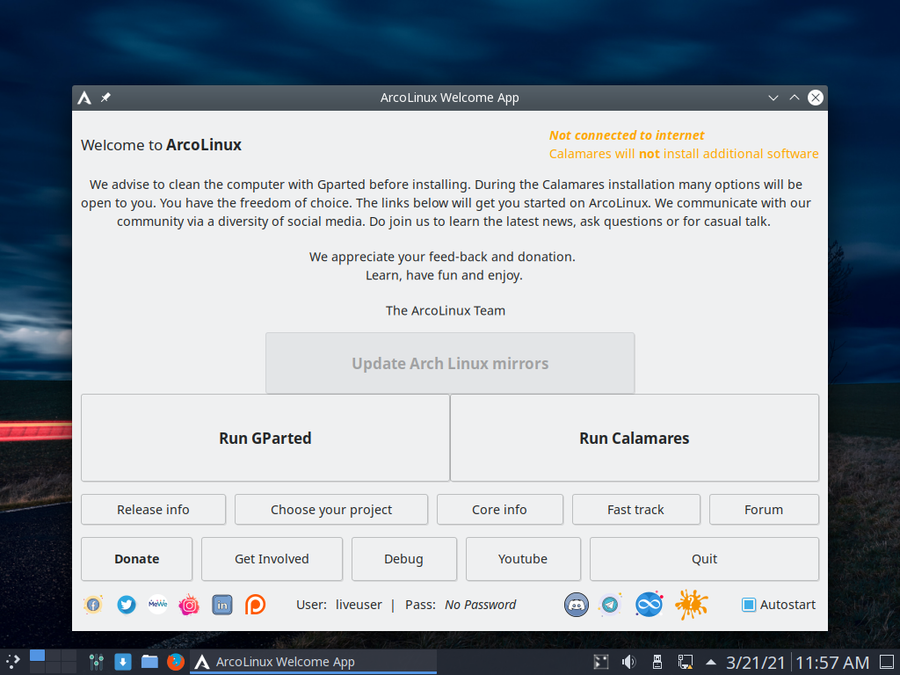This screenshot has height=675, width=900.
Task: Open the MeWe social icon
Action: [x=158, y=604]
